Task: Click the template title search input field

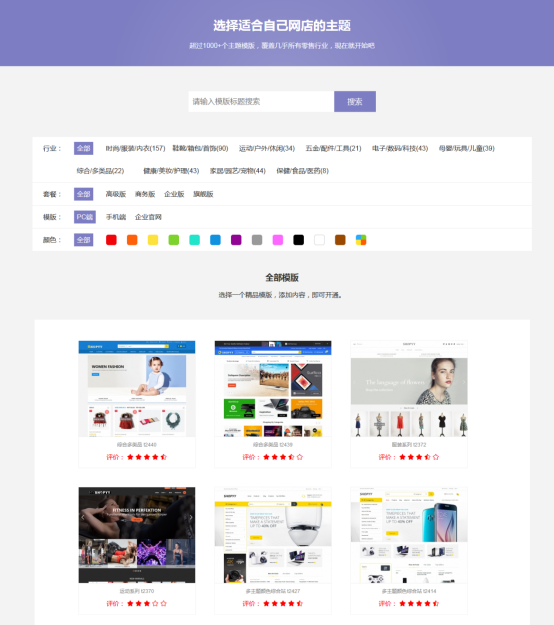Action: point(261,102)
